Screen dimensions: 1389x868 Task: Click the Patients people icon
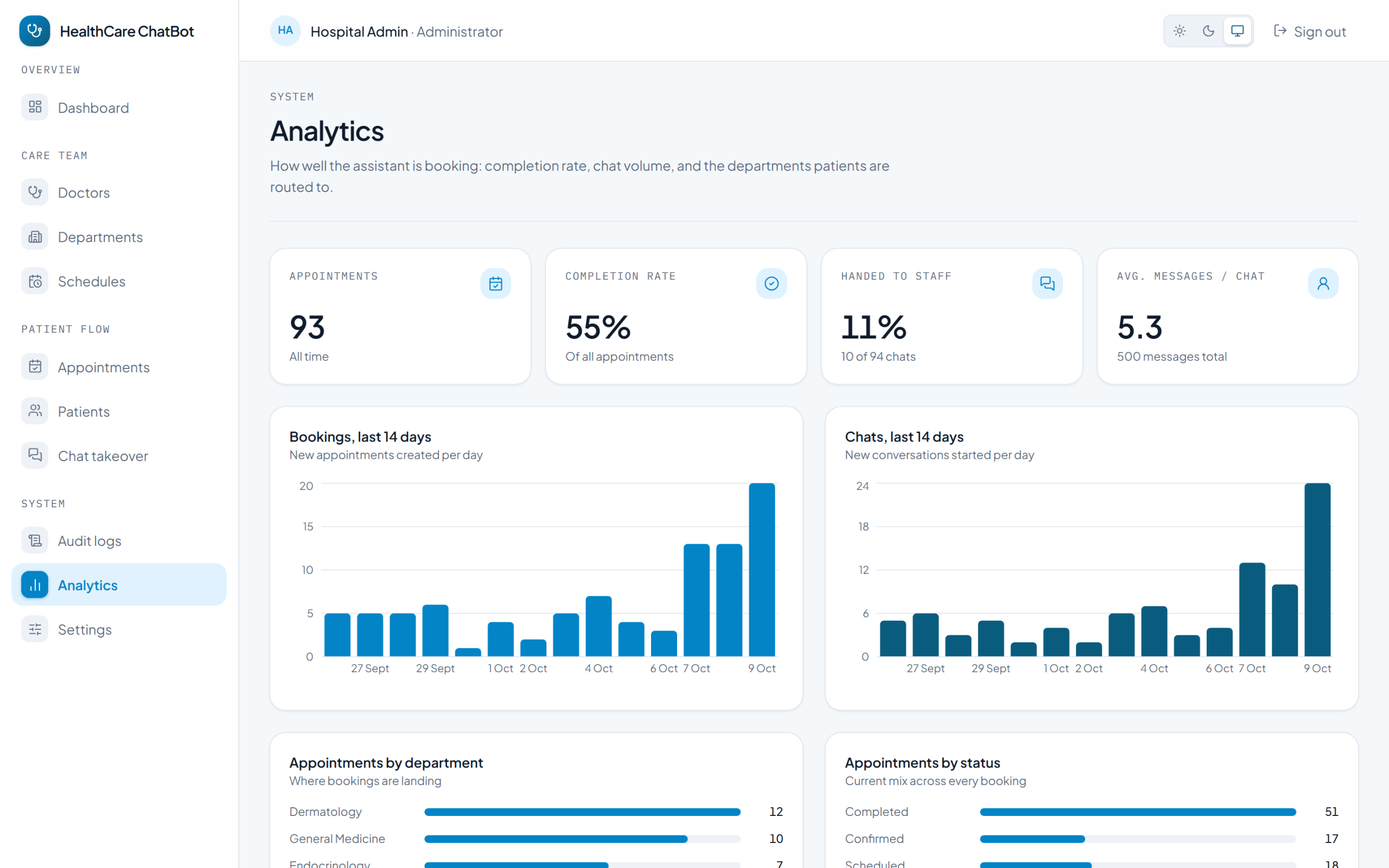(x=35, y=411)
